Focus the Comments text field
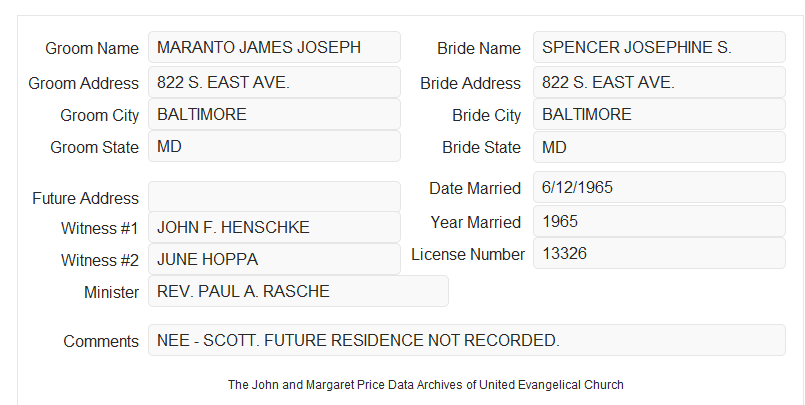The height and width of the screenshot is (405, 805). [x=467, y=340]
